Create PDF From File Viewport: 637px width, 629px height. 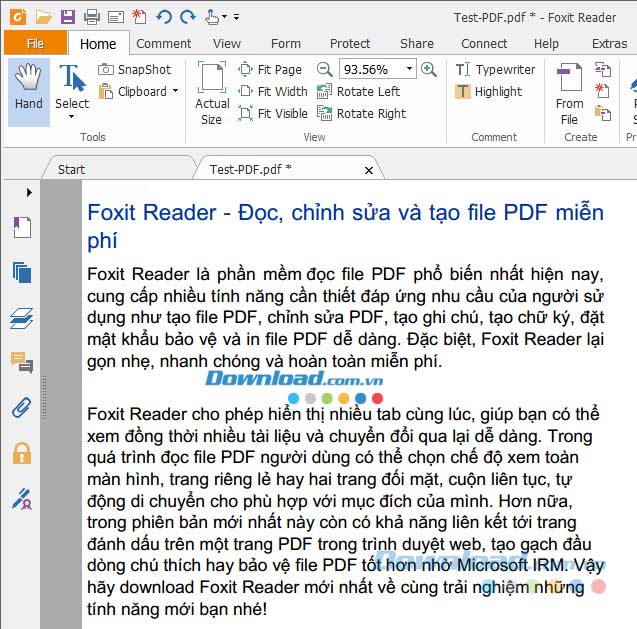[569, 94]
